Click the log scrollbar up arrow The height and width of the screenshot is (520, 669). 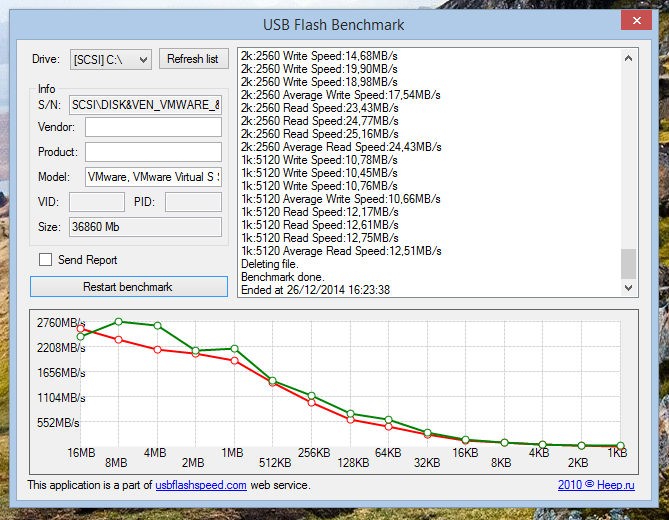point(628,58)
